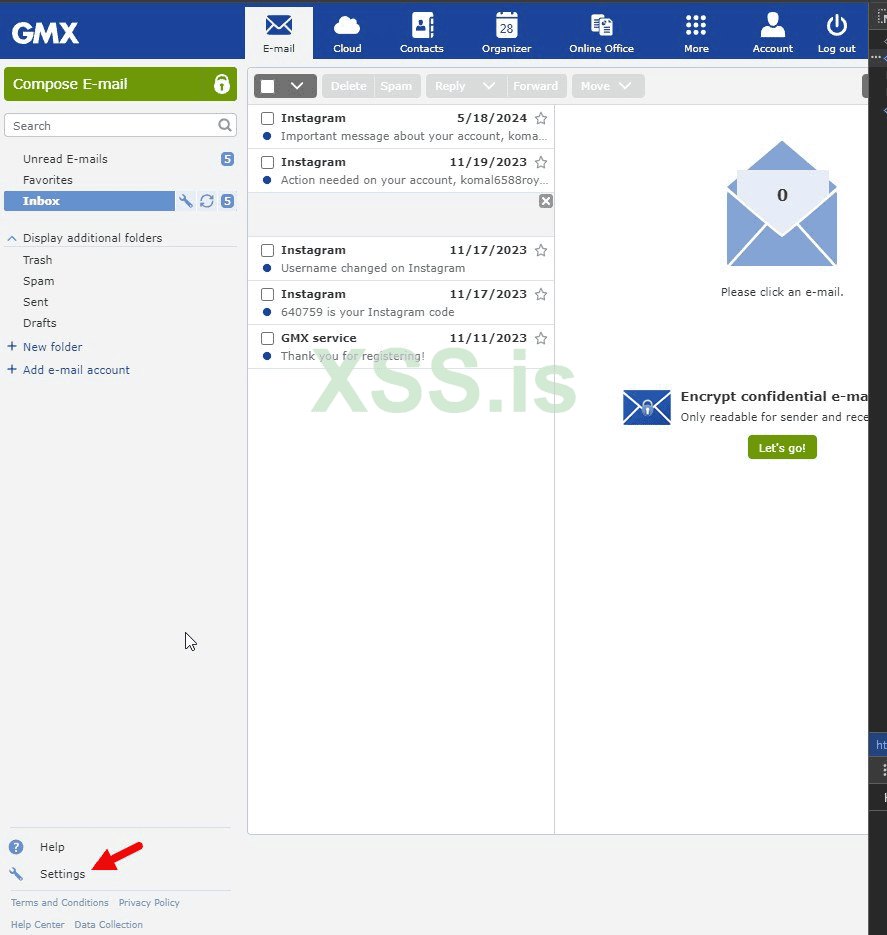
Task: Open the Sent folder
Action: pos(36,302)
